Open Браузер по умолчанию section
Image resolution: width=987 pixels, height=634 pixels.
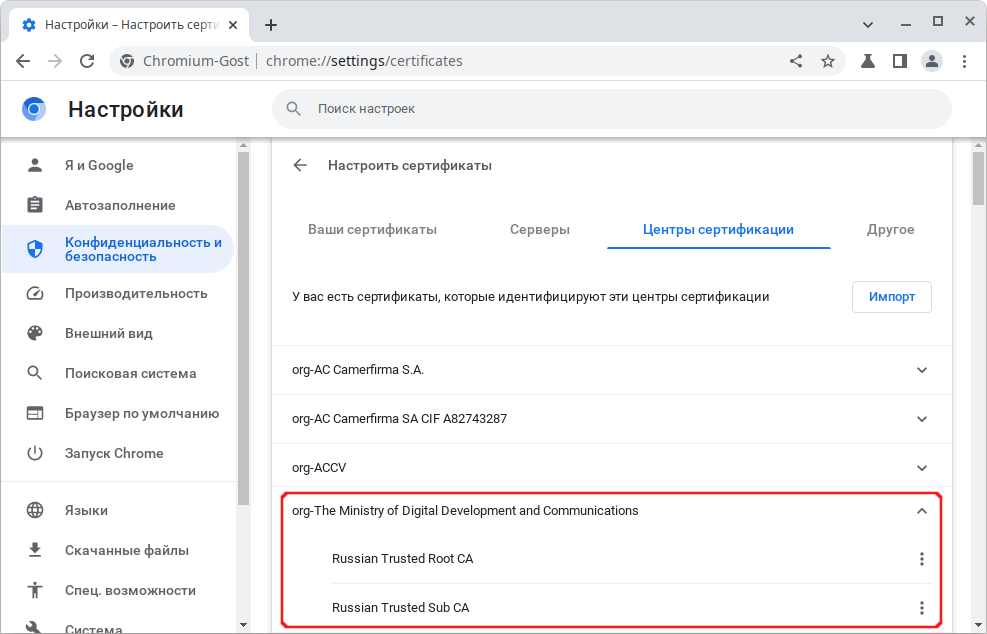[118, 413]
